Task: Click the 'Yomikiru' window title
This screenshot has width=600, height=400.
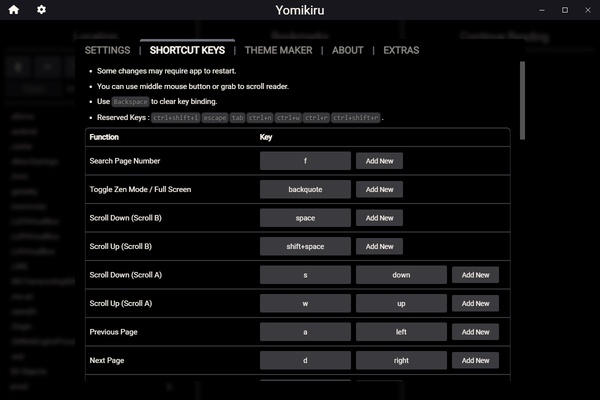Action: [x=300, y=10]
